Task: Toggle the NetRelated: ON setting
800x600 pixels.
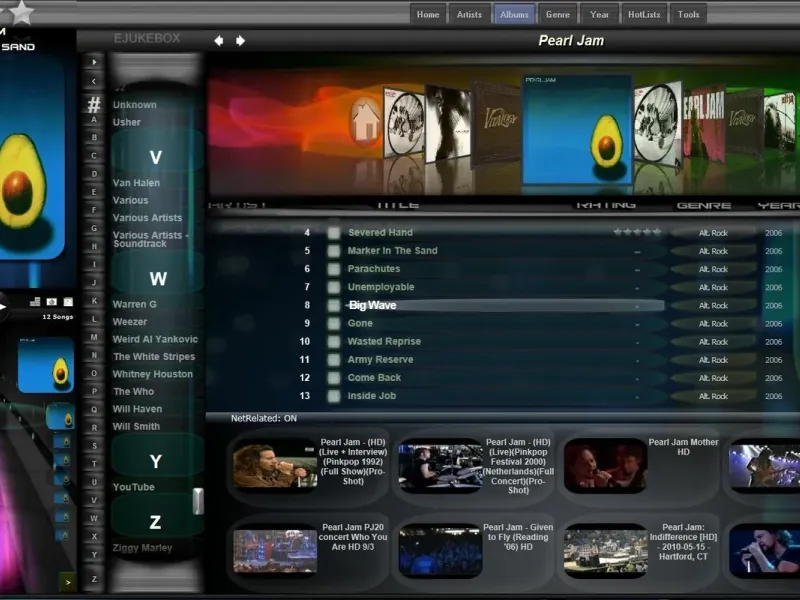Action: [264, 418]
